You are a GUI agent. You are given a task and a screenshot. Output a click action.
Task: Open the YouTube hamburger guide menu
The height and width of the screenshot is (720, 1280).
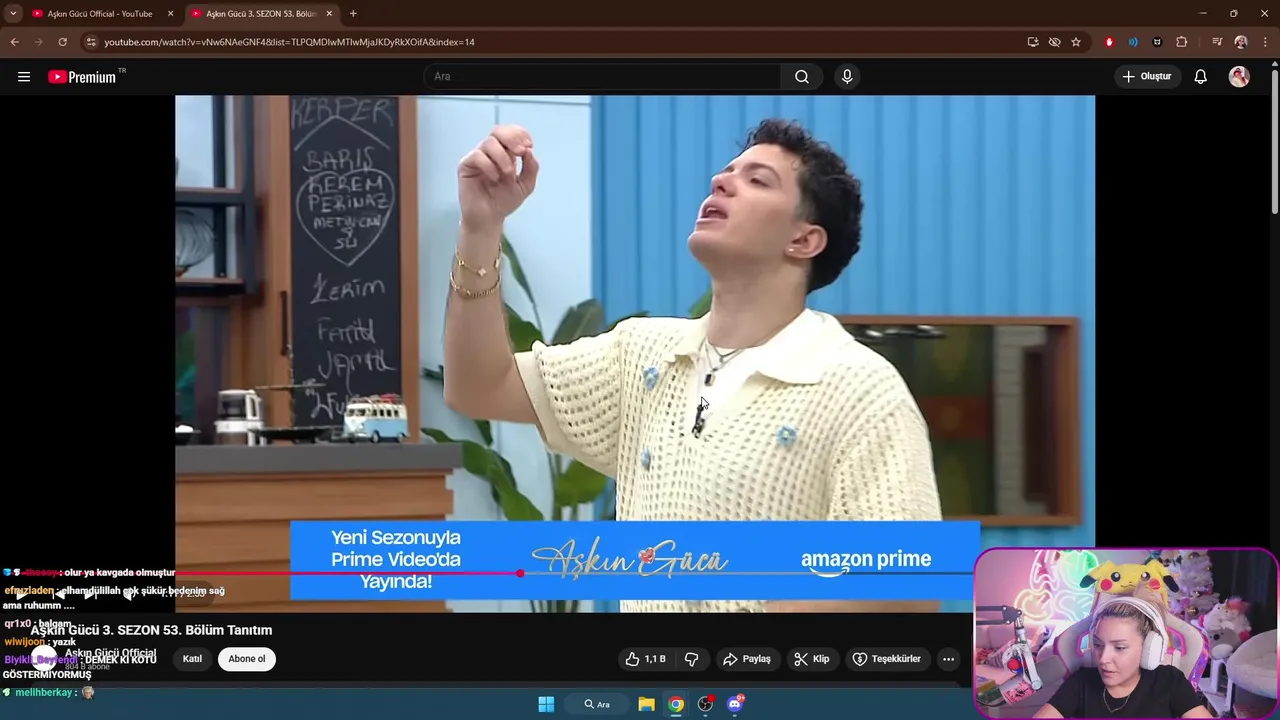24,77
